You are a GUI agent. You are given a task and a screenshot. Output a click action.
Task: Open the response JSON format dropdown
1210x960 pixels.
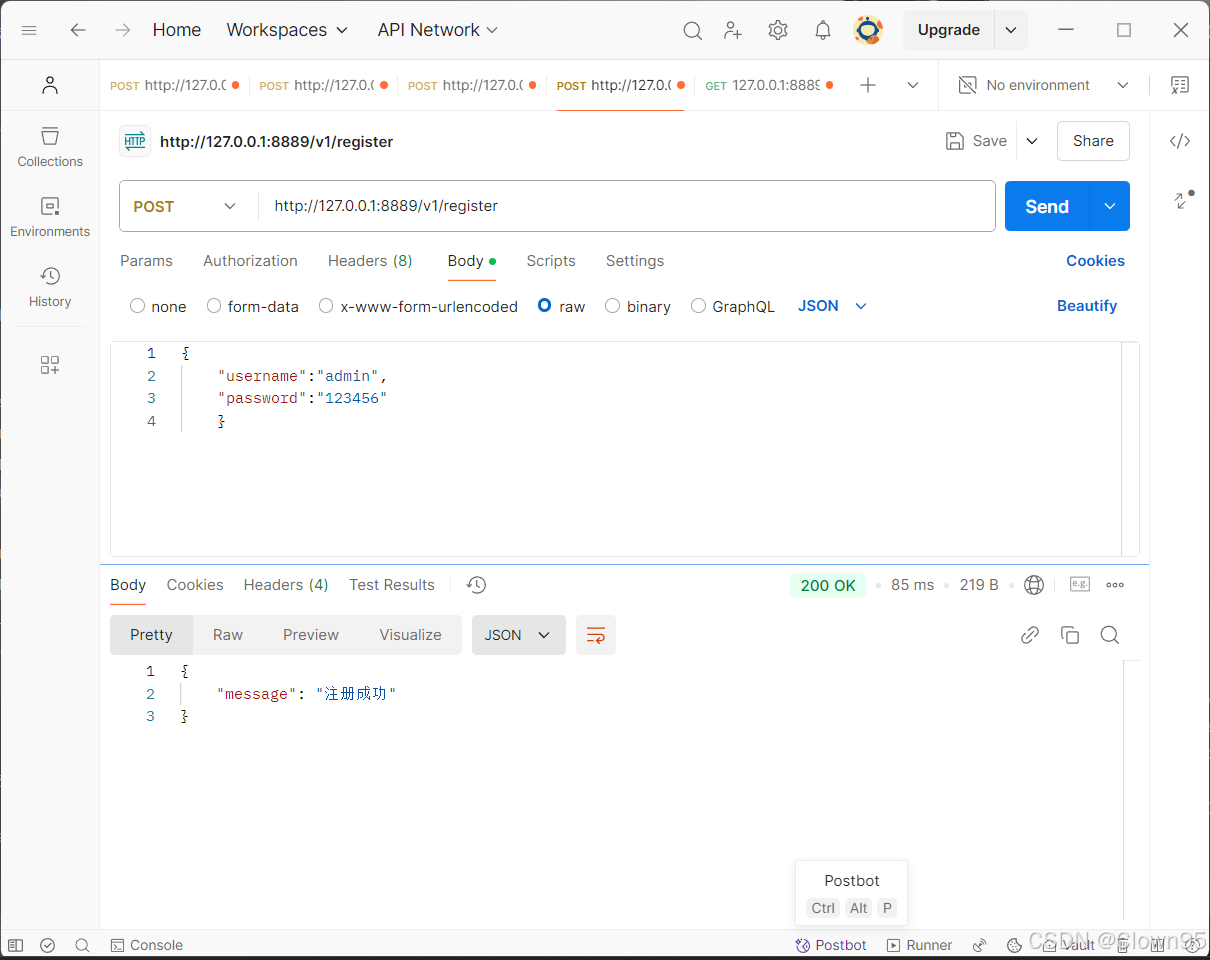click(x=518, y=635)
